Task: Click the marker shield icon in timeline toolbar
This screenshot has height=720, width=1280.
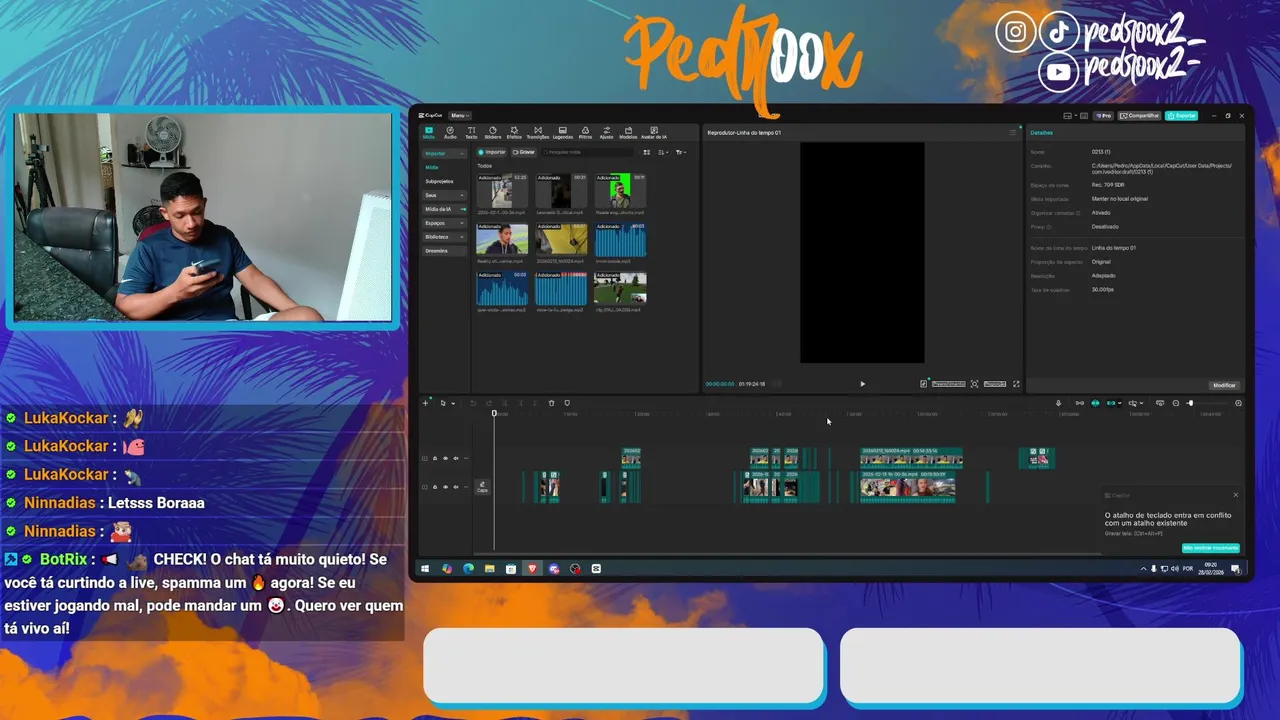Action: pyautogui.click(x=567, y=403)
